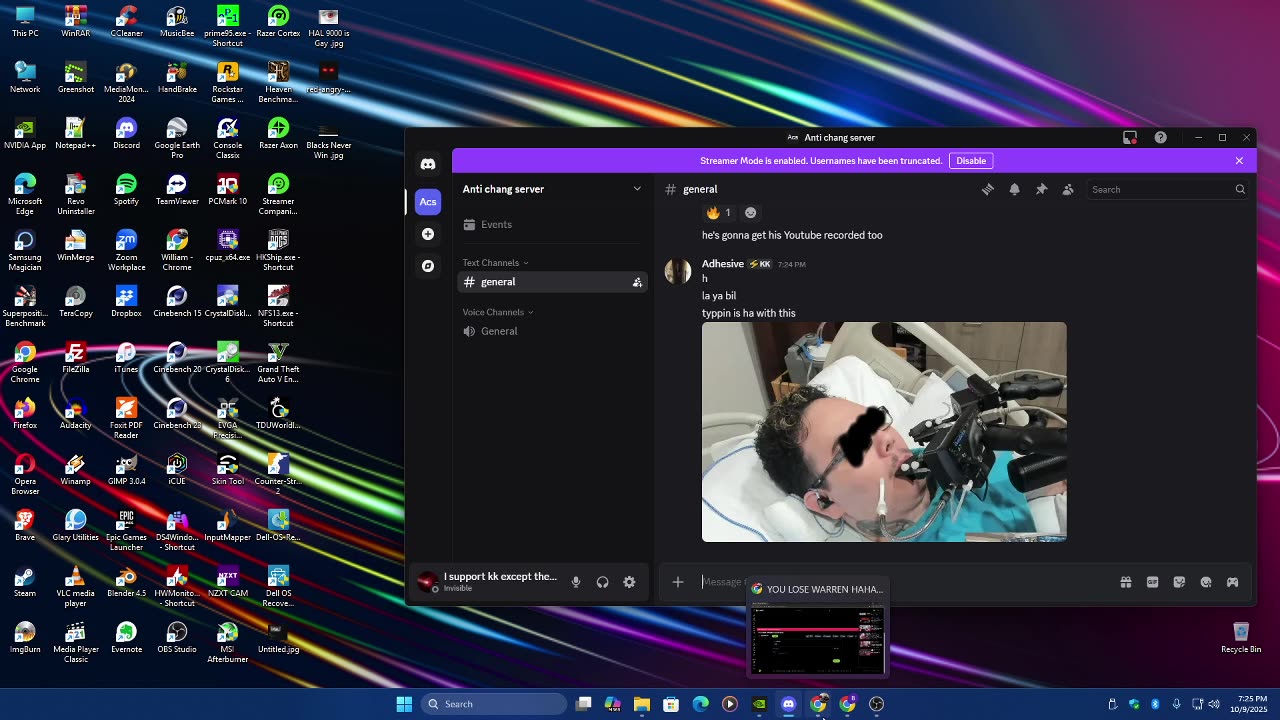Toggle the member list in channel header
This screenshot has width=1280, height=720.
pos(1068,189)
